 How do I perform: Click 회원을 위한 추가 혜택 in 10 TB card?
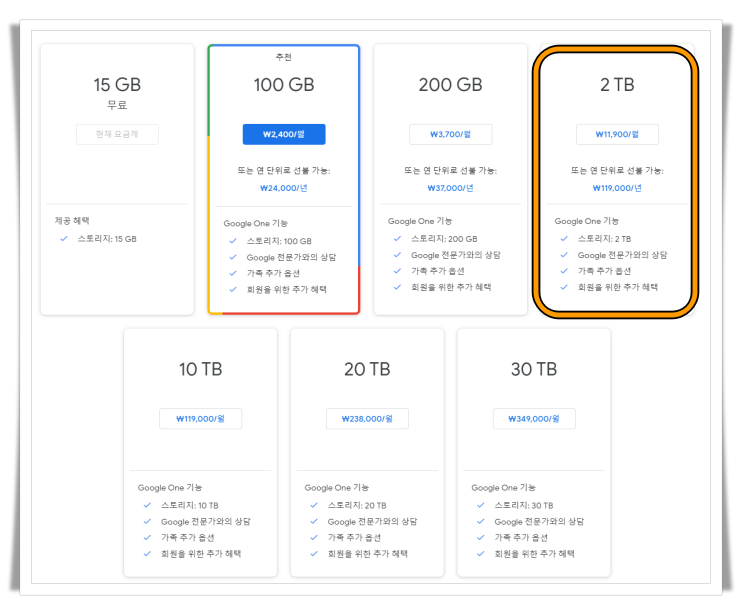coord(201,554)
